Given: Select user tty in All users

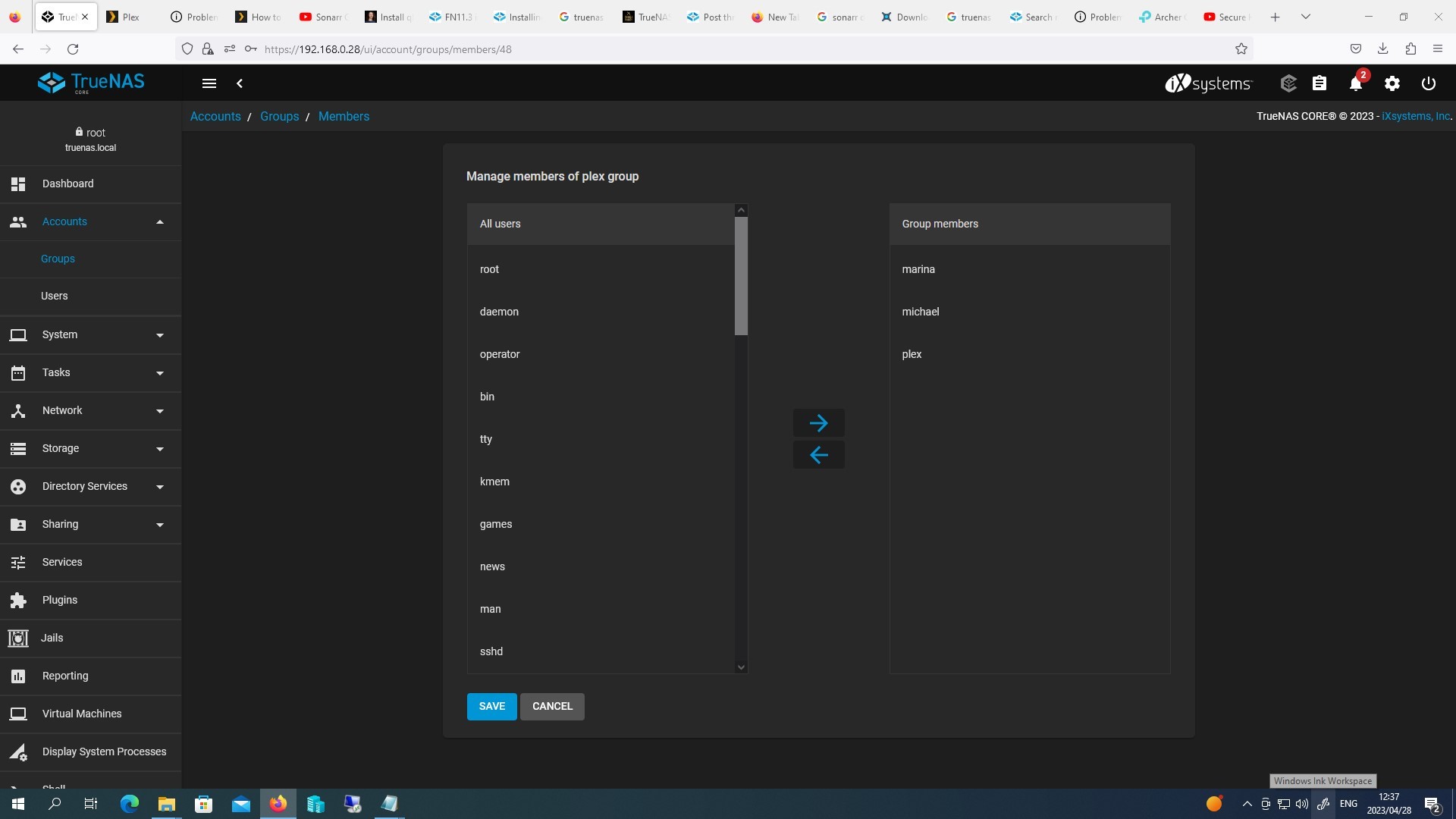Looking at the screenshot, I should [601, 440].
